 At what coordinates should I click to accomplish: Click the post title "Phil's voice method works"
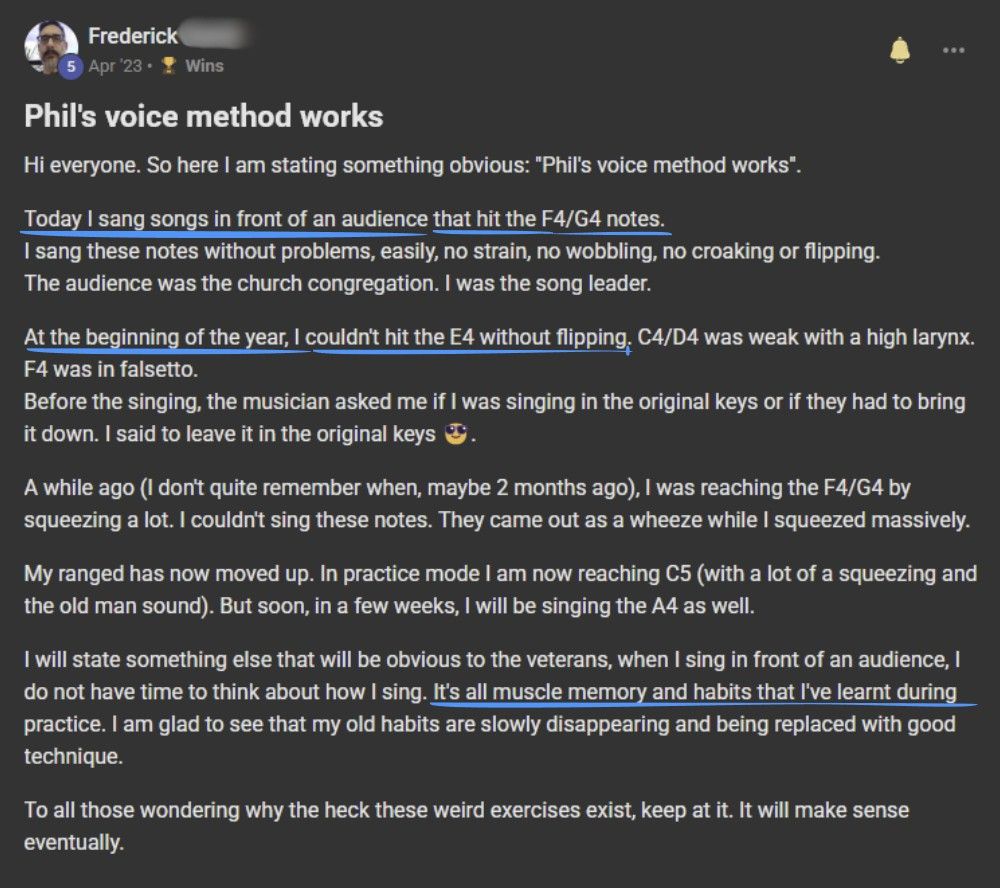204,116
